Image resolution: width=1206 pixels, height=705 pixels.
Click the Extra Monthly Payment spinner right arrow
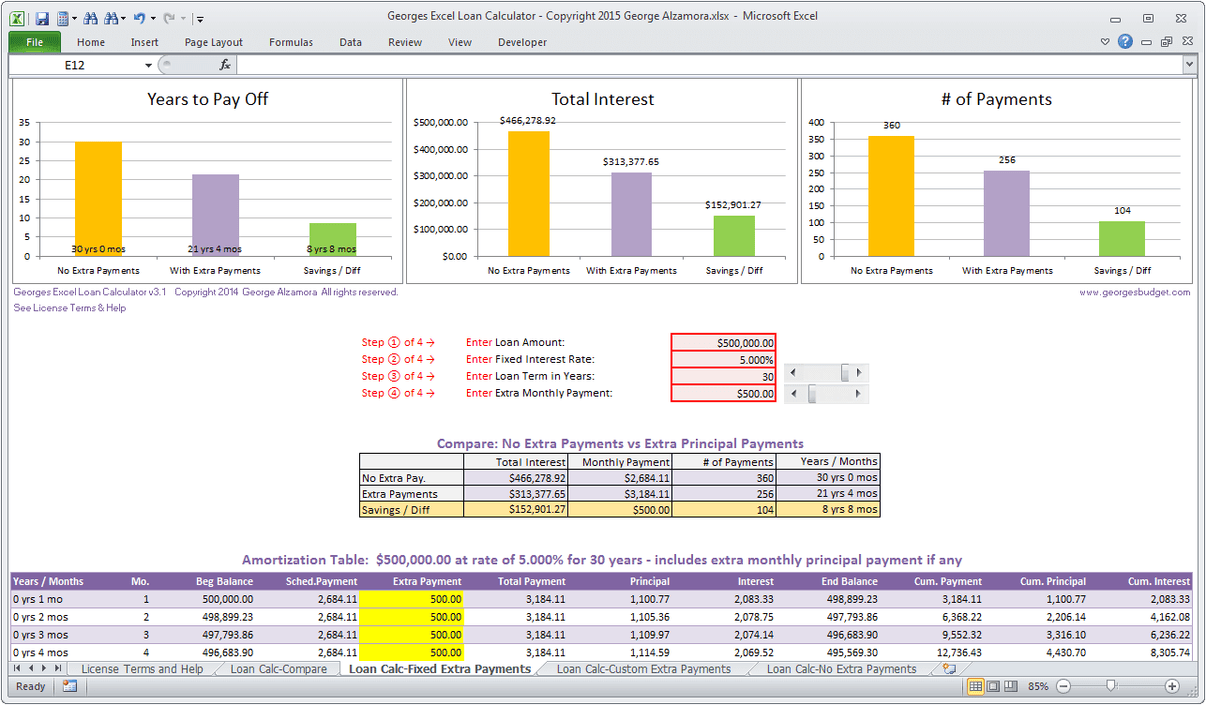coord(858,393)
